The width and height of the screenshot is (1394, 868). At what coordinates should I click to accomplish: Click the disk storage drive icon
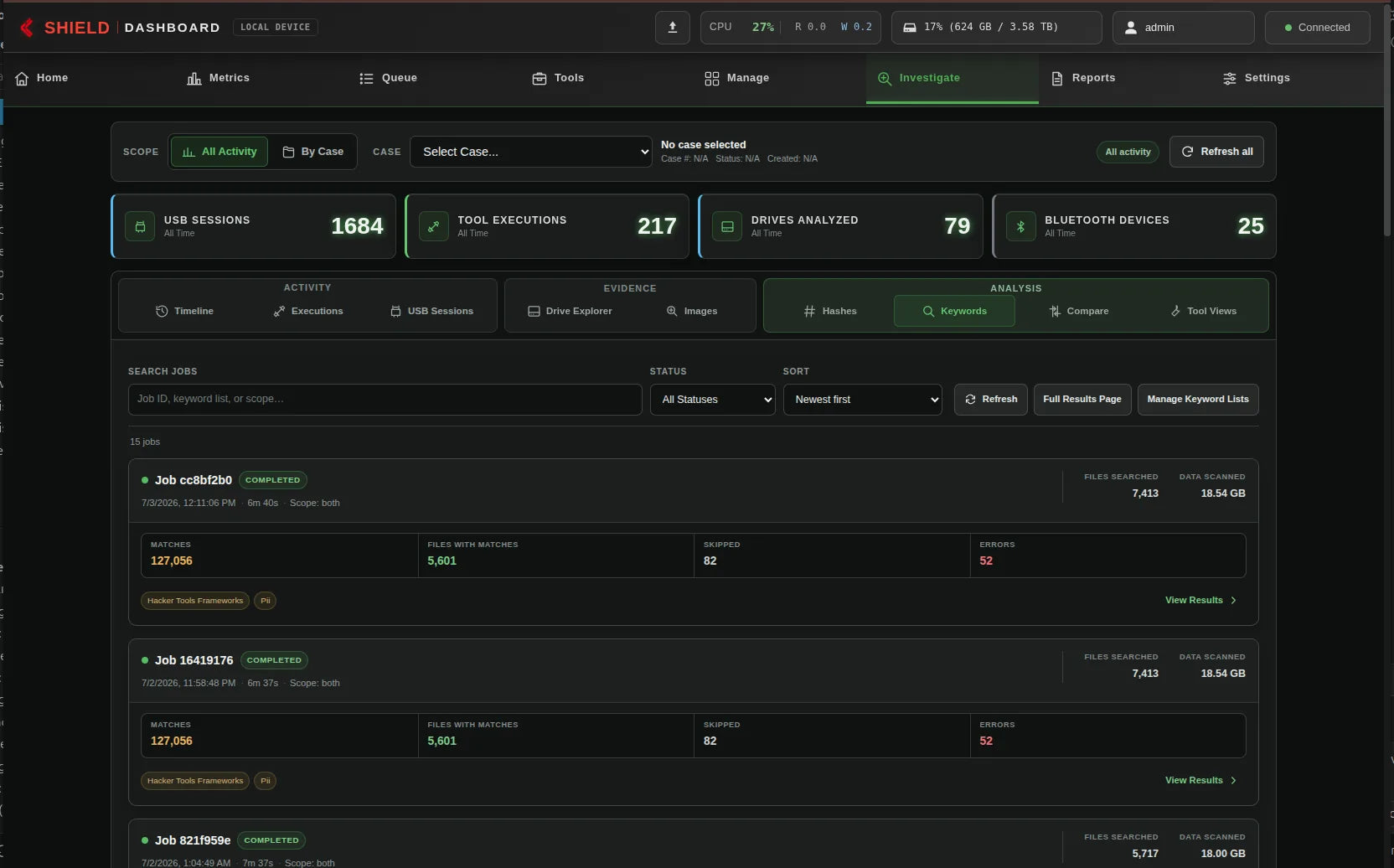coord(909,28)
